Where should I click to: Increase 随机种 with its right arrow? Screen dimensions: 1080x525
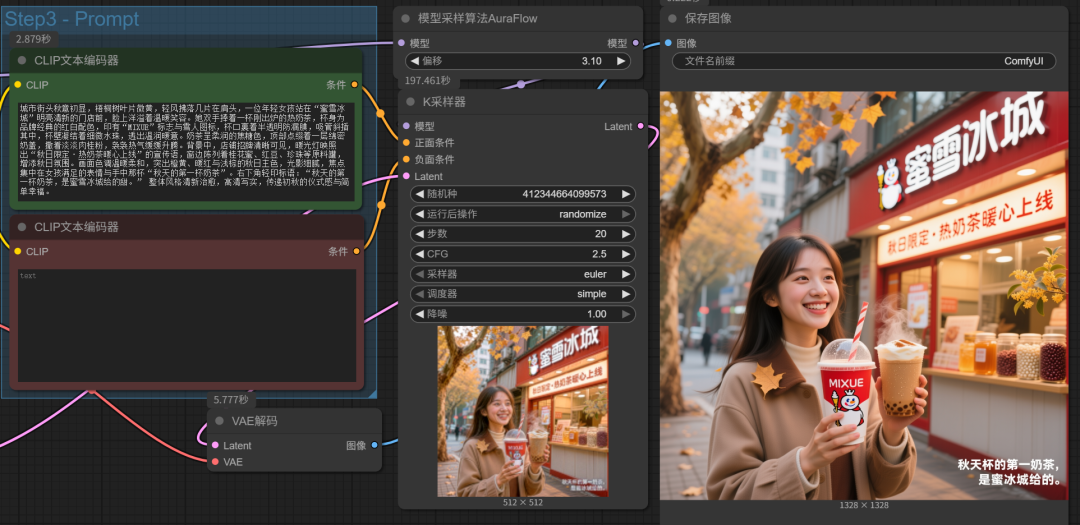[625, 194]
